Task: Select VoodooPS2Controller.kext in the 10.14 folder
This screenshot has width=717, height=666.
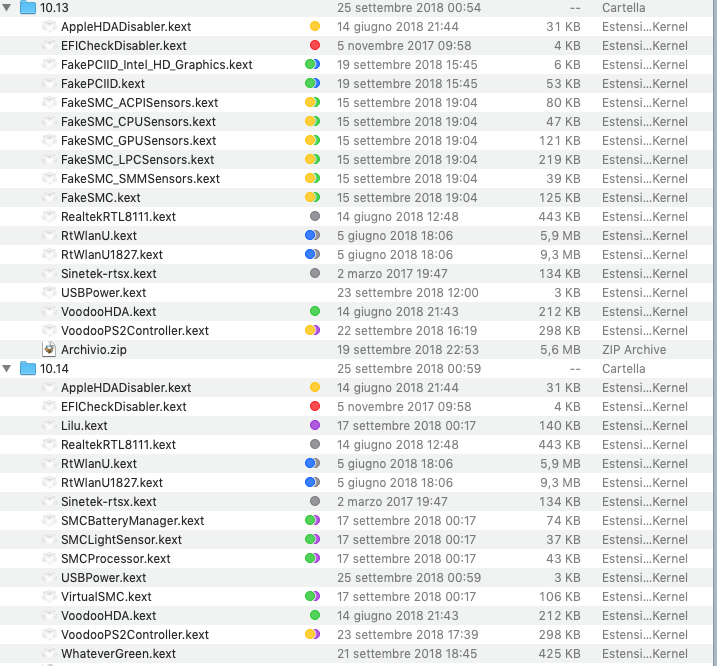Action: [x=135, y=635]
